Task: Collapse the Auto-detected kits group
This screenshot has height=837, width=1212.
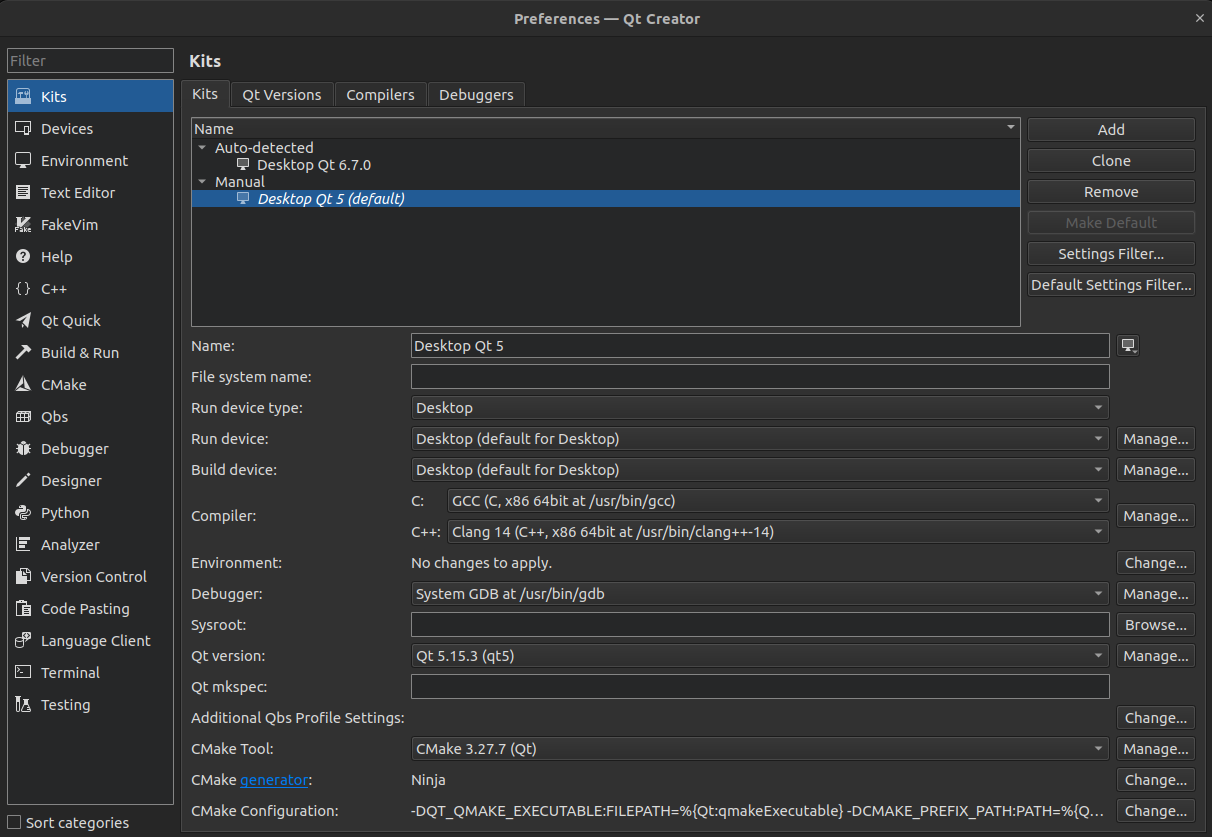Action: (x=202, y=148)
